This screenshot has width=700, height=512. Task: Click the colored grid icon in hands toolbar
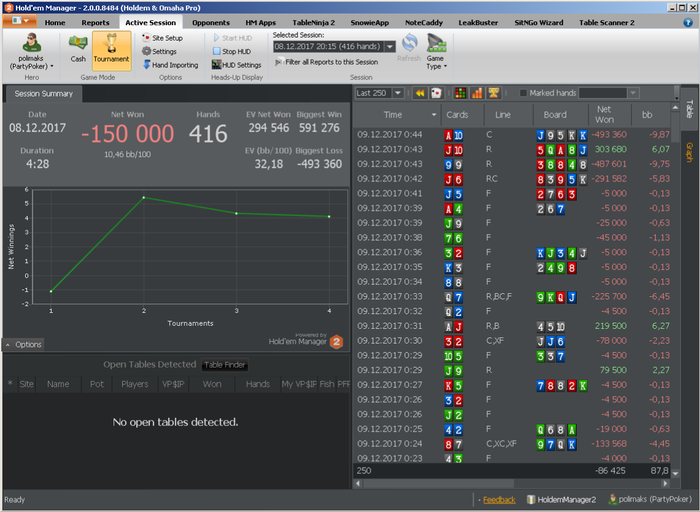(x=460, y=93)
